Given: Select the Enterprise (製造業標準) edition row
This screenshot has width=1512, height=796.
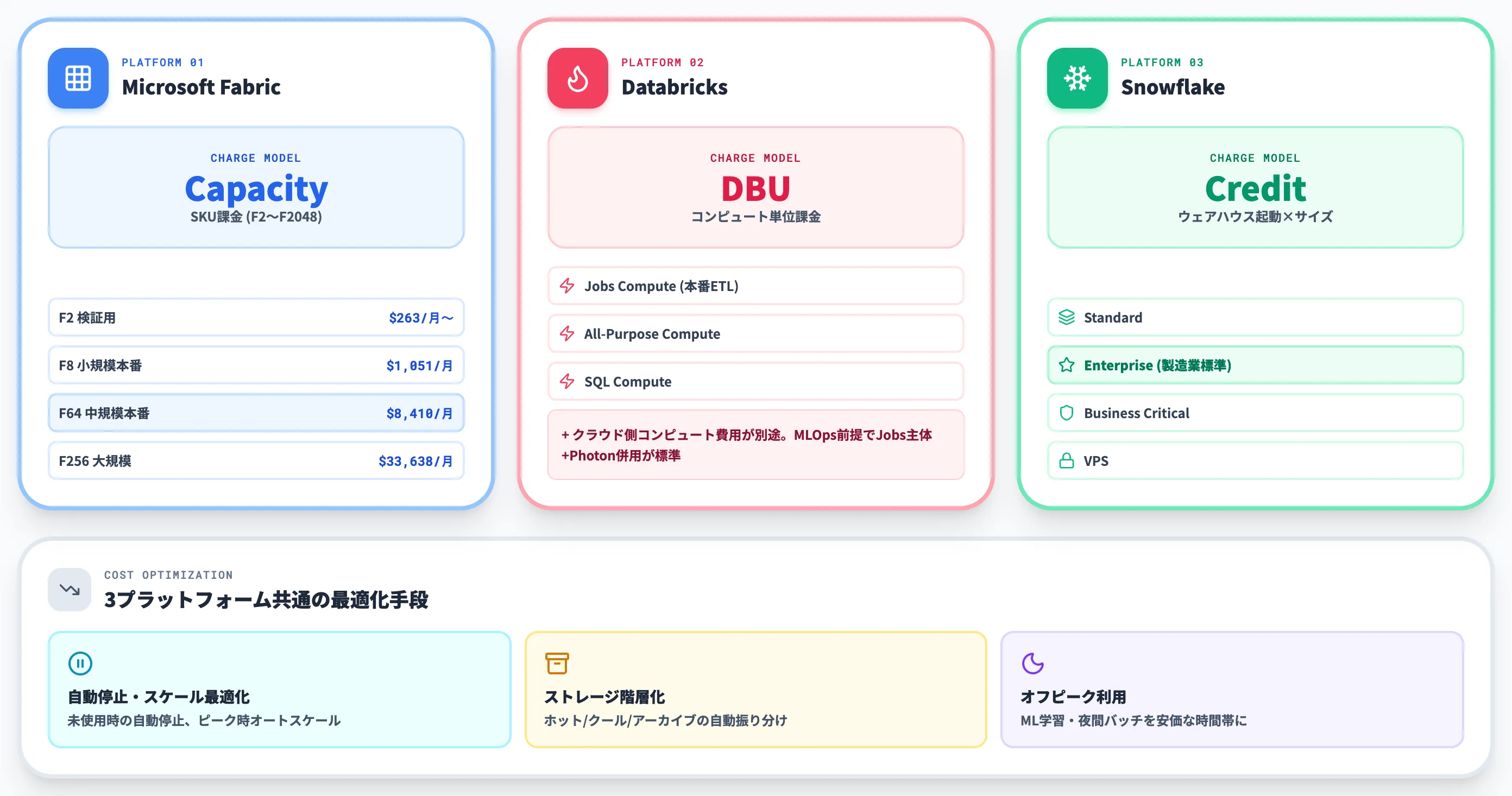Looking at the screenshot, I should (1255, 365).
